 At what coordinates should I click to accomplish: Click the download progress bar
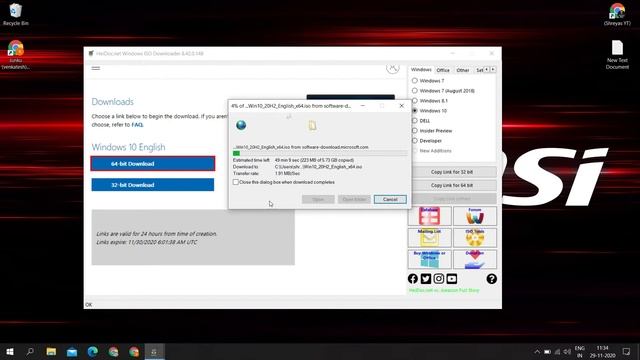(320, 153)
